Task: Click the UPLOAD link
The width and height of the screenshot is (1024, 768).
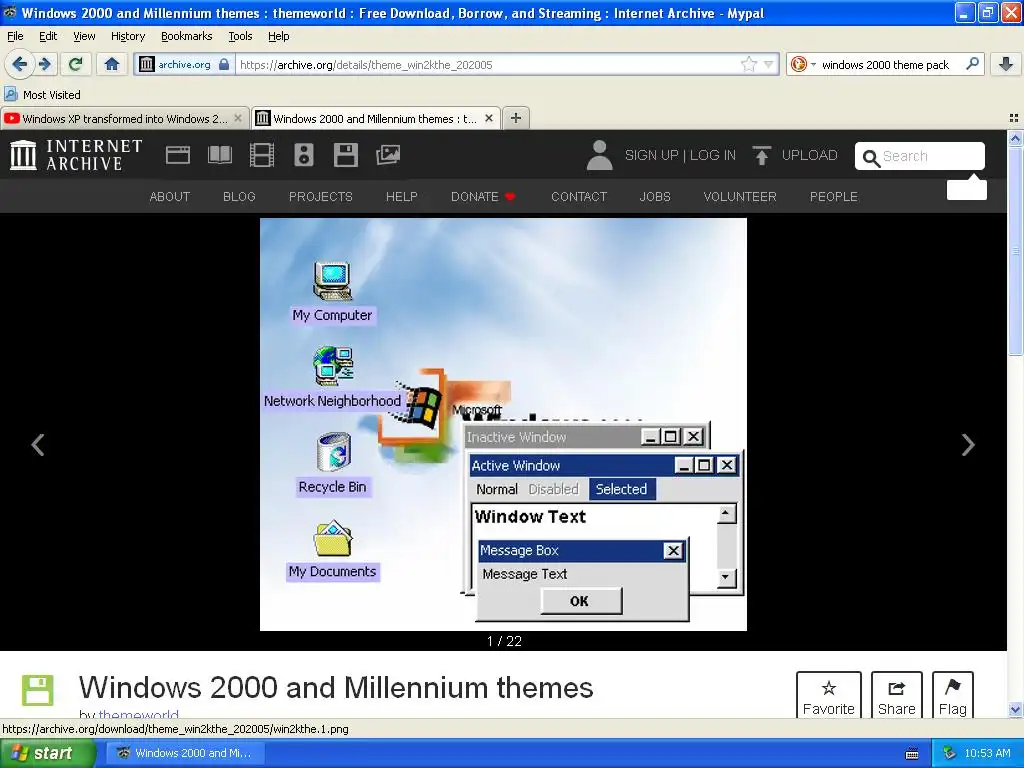Action: pos(809,155)
